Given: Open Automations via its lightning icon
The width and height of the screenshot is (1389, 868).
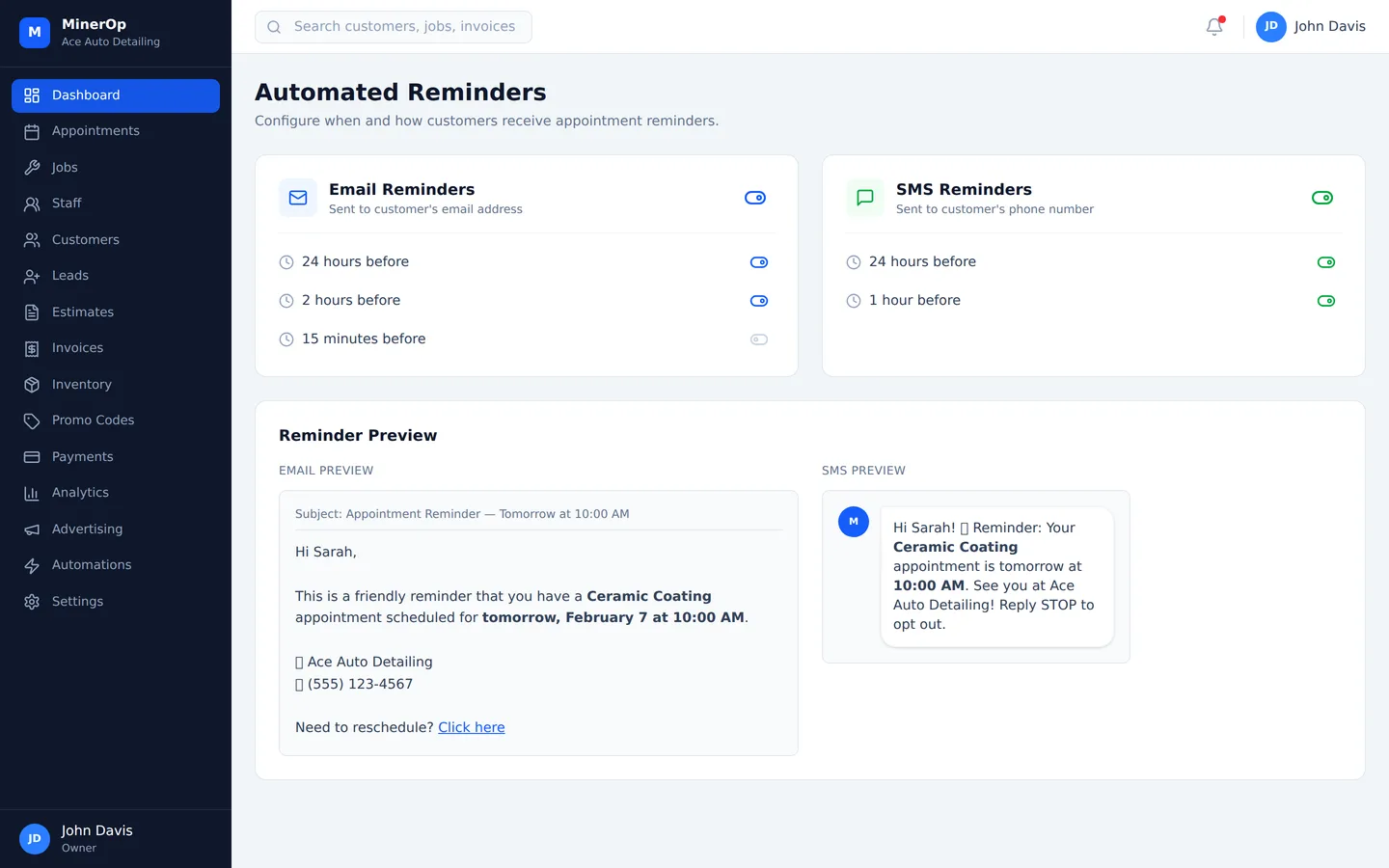Looking at the screenshot, I should [32, 565].
